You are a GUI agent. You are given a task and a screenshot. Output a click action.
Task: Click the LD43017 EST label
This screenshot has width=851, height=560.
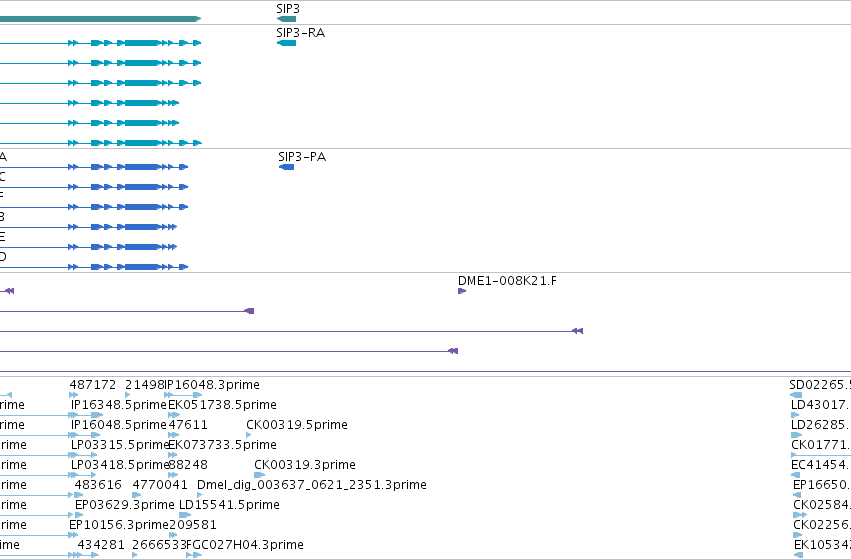click(821, 405)
